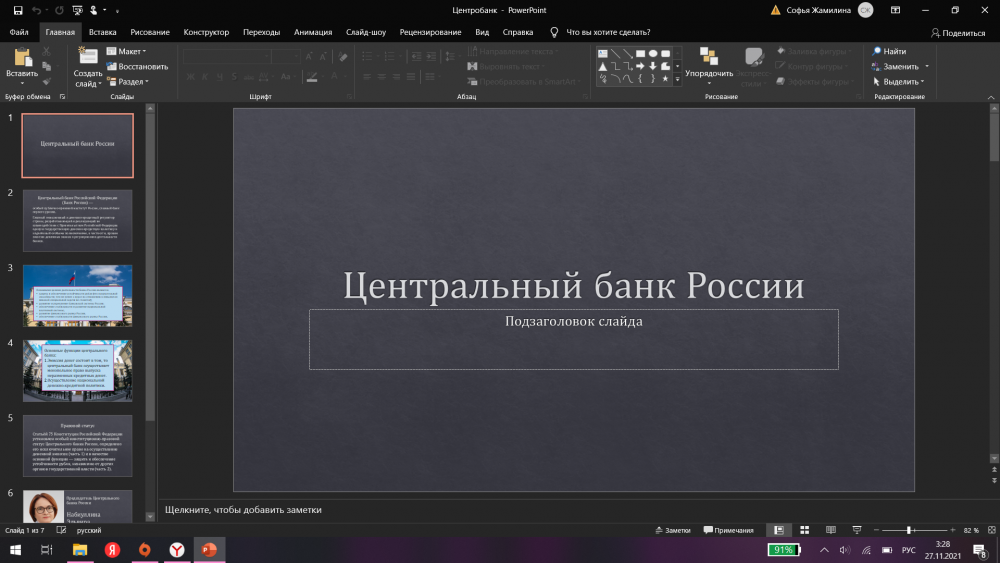Click the Share (Поделиться) button

(x=957, y=32)
